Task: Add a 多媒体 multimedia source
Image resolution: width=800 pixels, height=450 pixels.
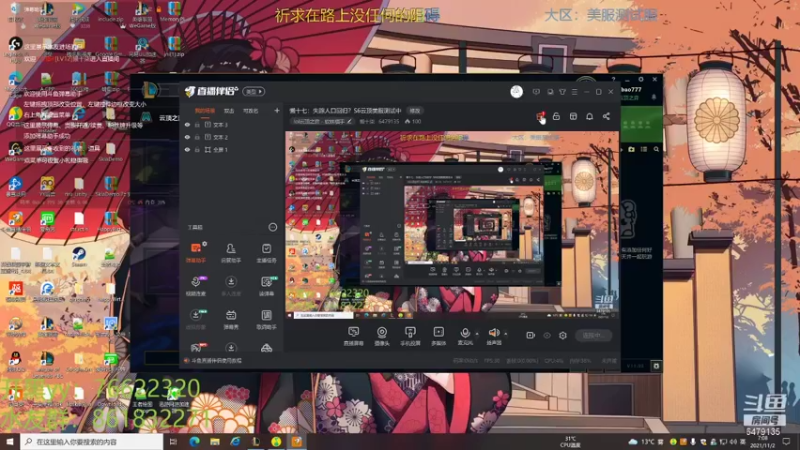Action: click(438, 336)
